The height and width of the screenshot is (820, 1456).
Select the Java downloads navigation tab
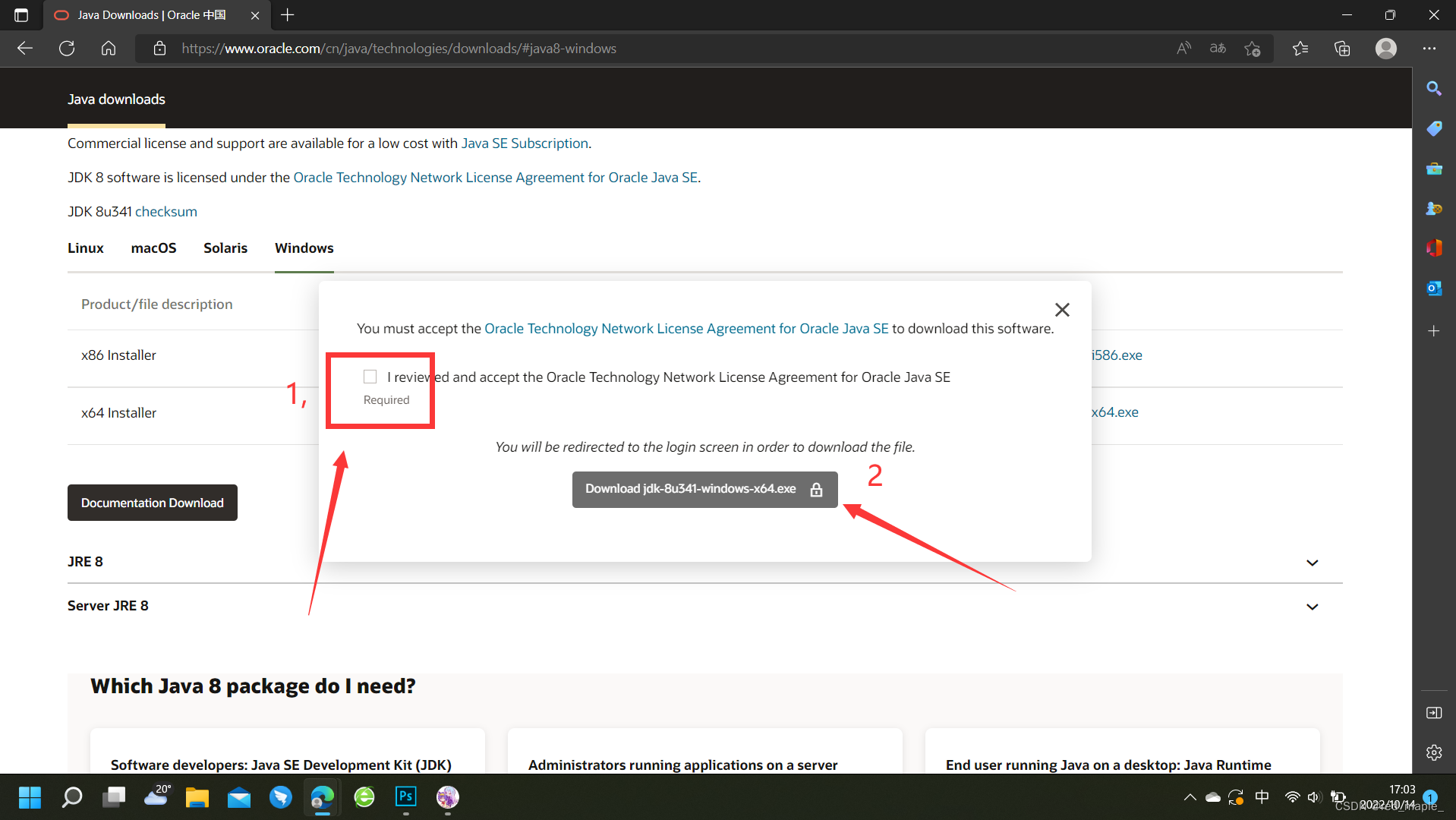tap(116, 99)
